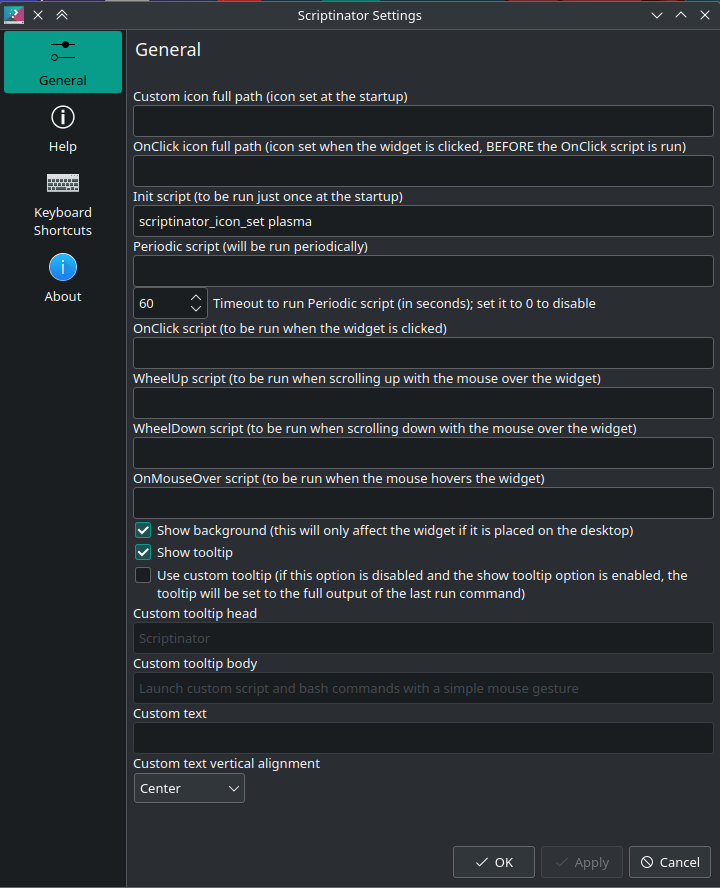720x888 pixels.
Task: Focus the OnClick script text field
Action: pos(423,353)
